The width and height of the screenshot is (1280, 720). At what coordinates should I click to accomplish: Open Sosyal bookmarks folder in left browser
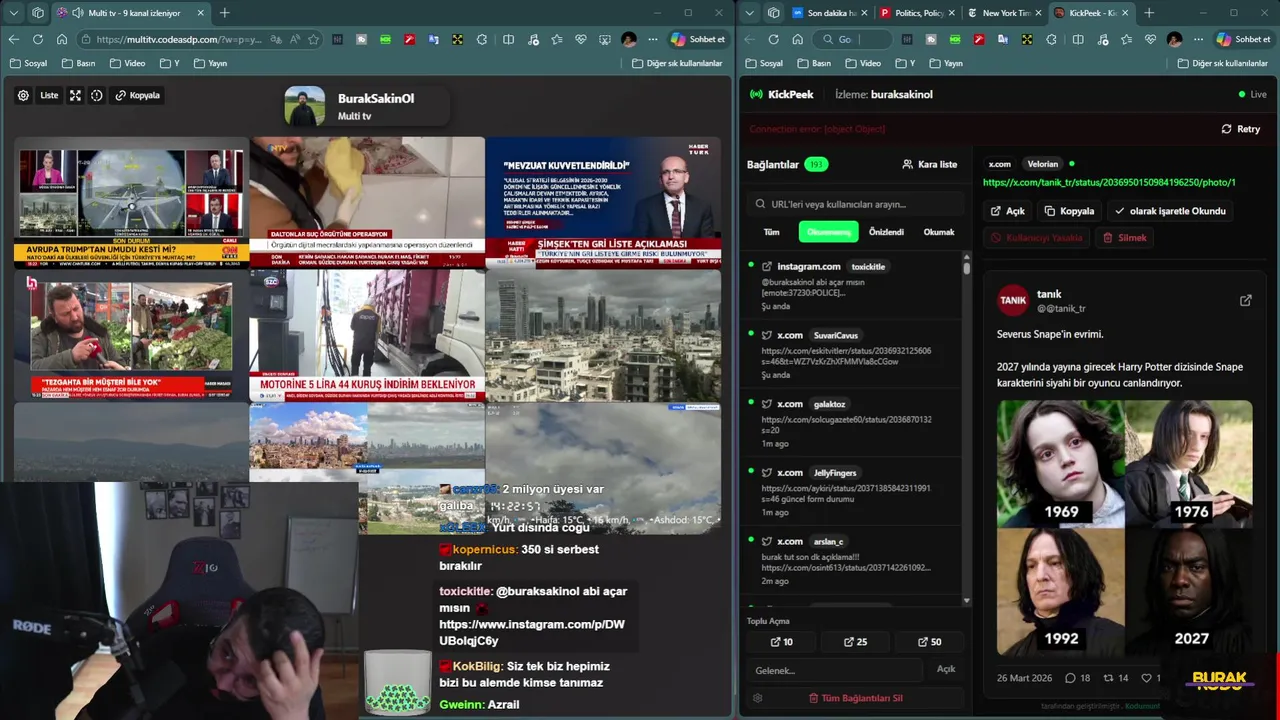tap(28, 63)
